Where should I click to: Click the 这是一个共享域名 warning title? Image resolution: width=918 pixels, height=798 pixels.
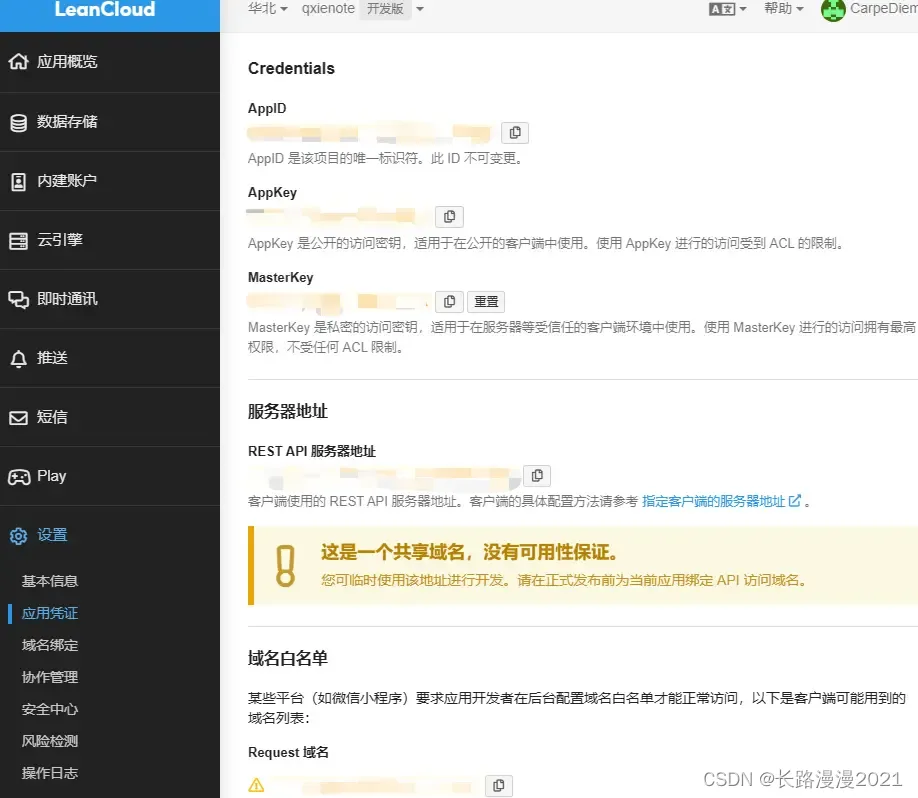[x=470, y=552]
